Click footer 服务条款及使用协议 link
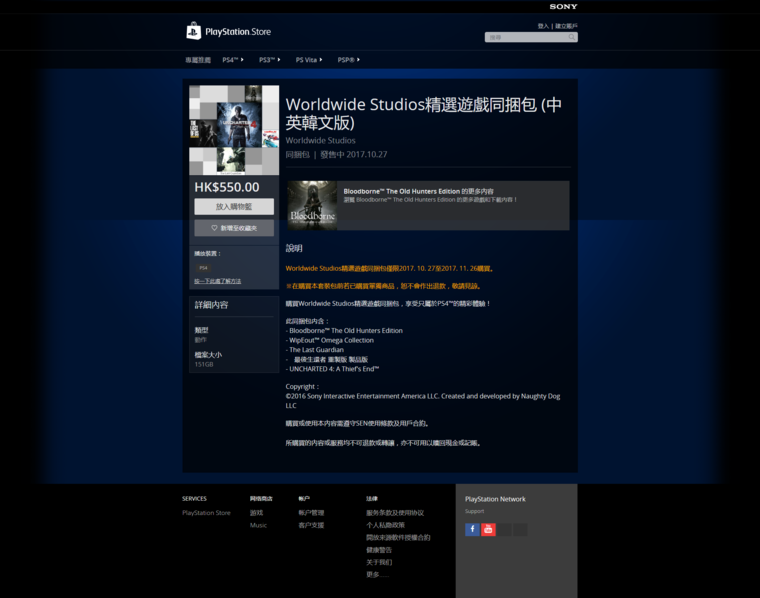Image resolution: width=760 pixels, height=598 pixels. (395, 513)
